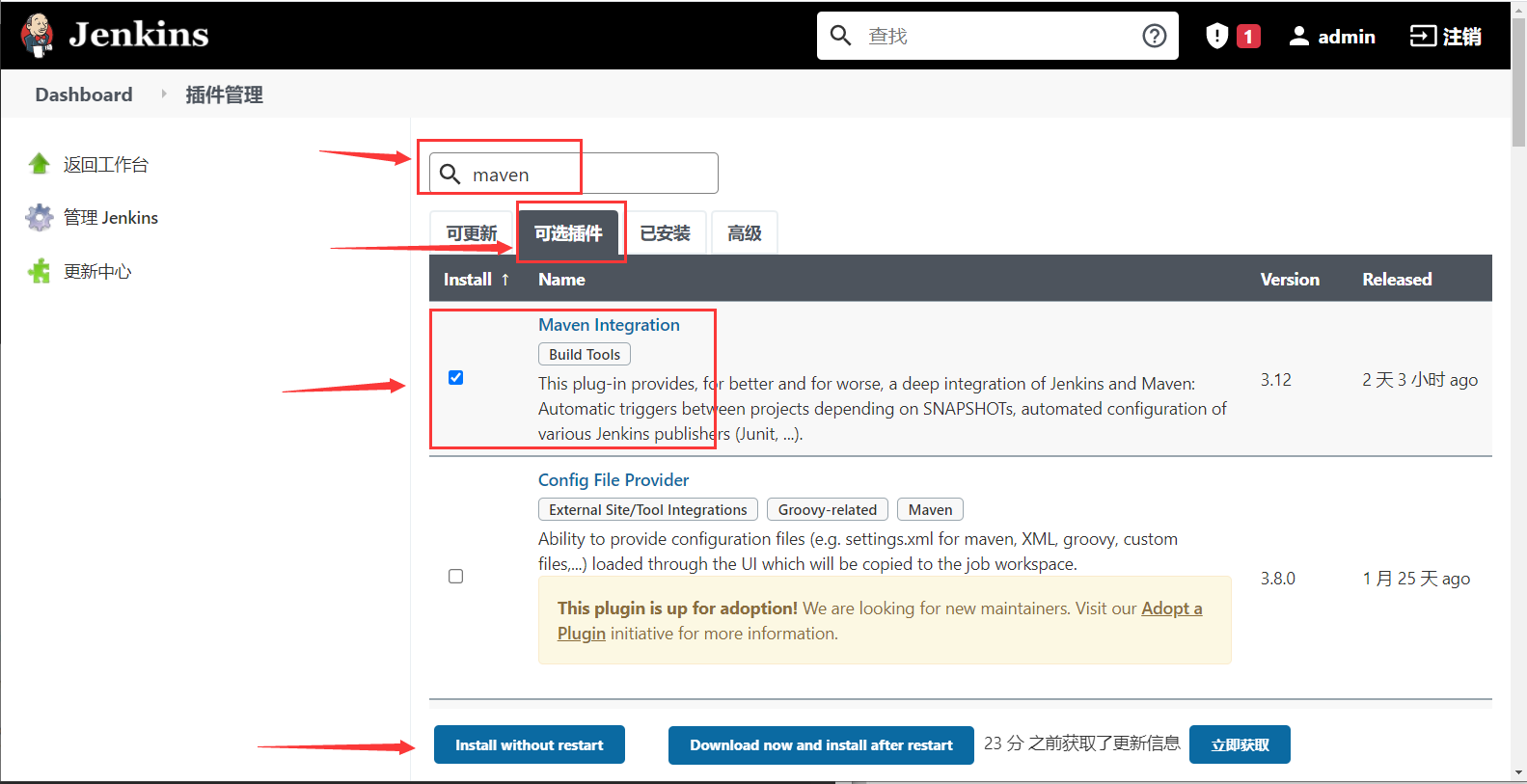Switch to the 可更新 tab

(x=472, y=233)
